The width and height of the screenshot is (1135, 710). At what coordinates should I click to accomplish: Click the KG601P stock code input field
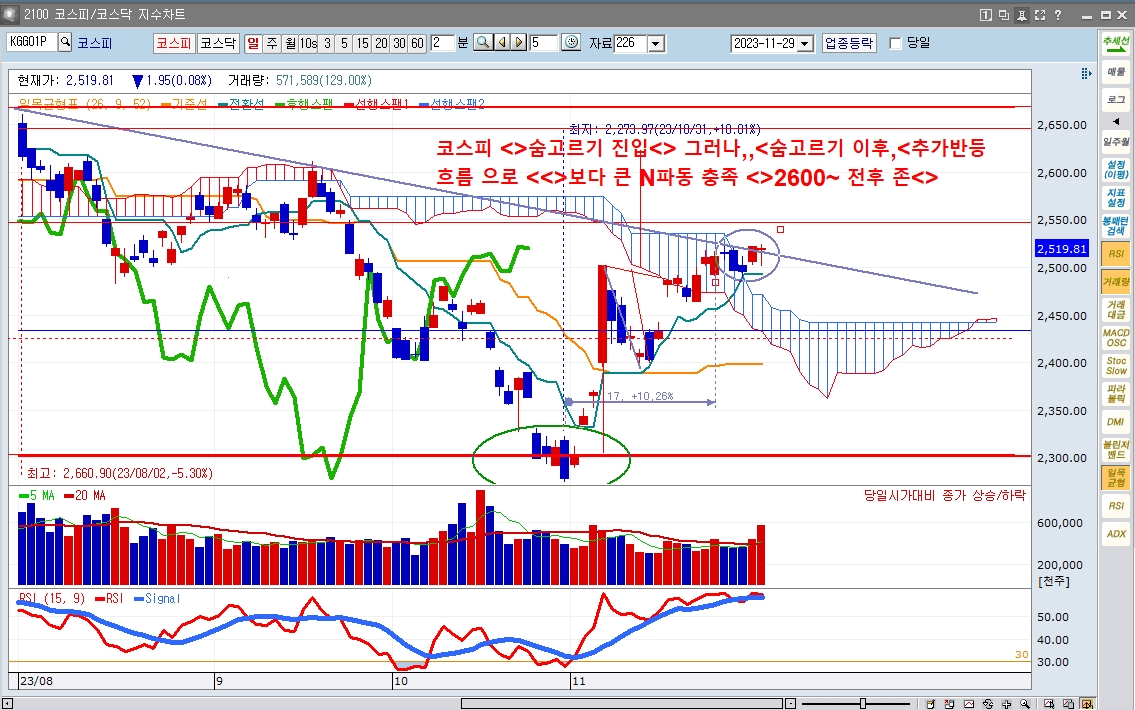tap(31, 43)
